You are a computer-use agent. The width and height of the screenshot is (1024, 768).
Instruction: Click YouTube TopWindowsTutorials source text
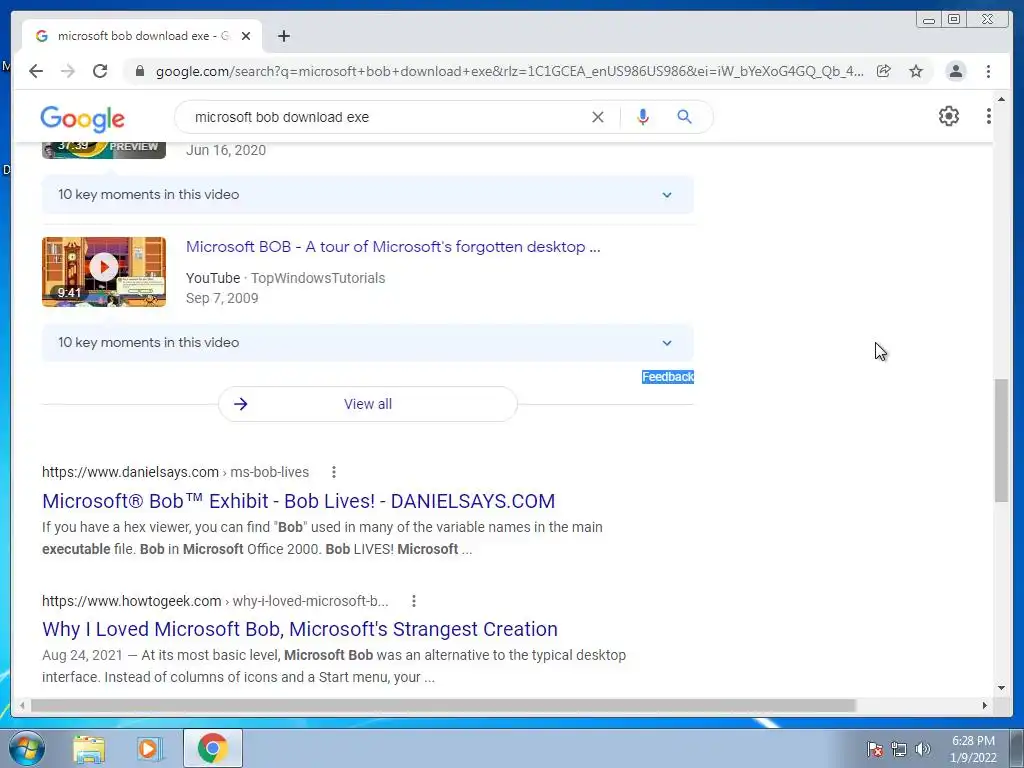pos(285,278)
